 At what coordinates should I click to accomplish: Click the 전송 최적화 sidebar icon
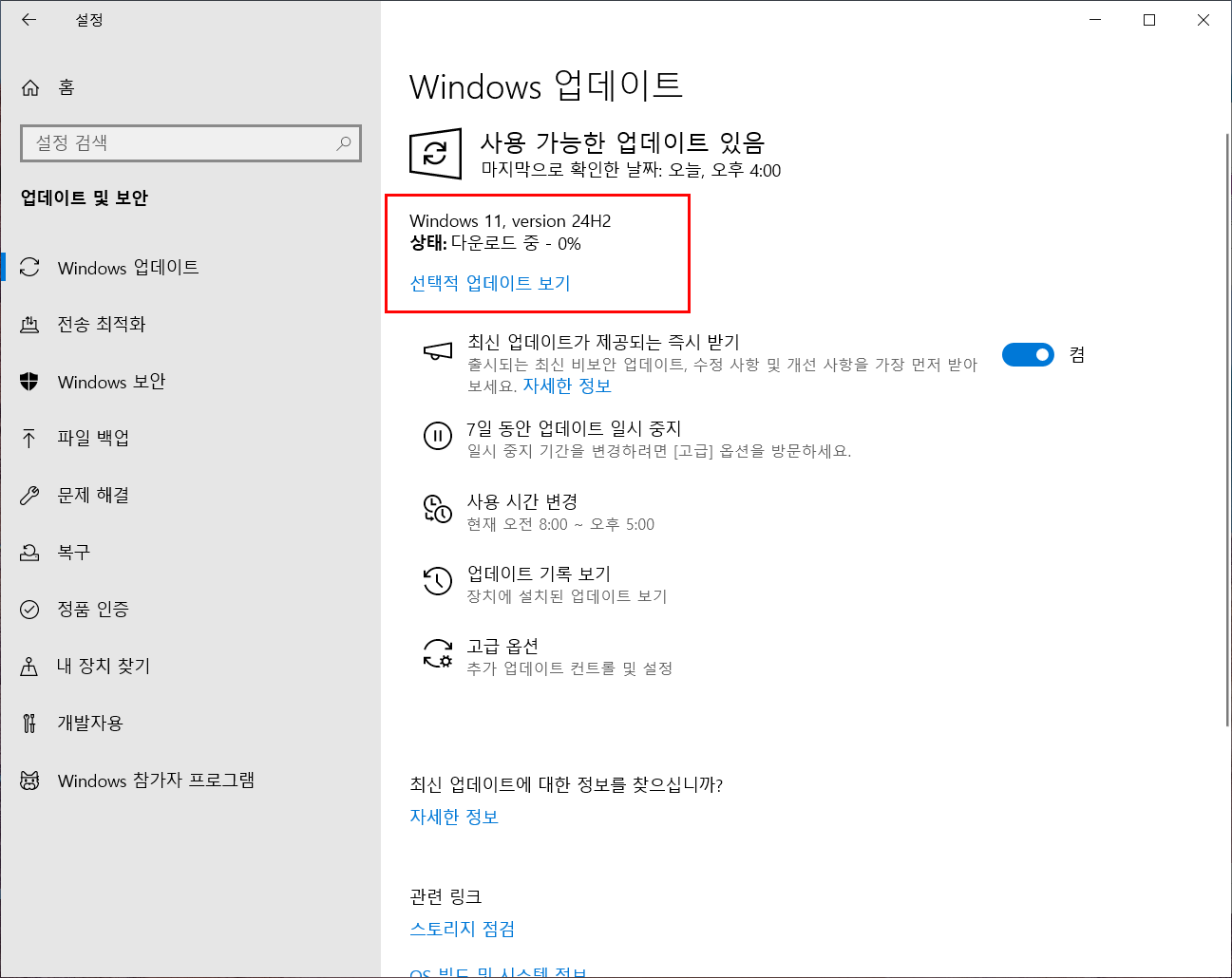29,325
